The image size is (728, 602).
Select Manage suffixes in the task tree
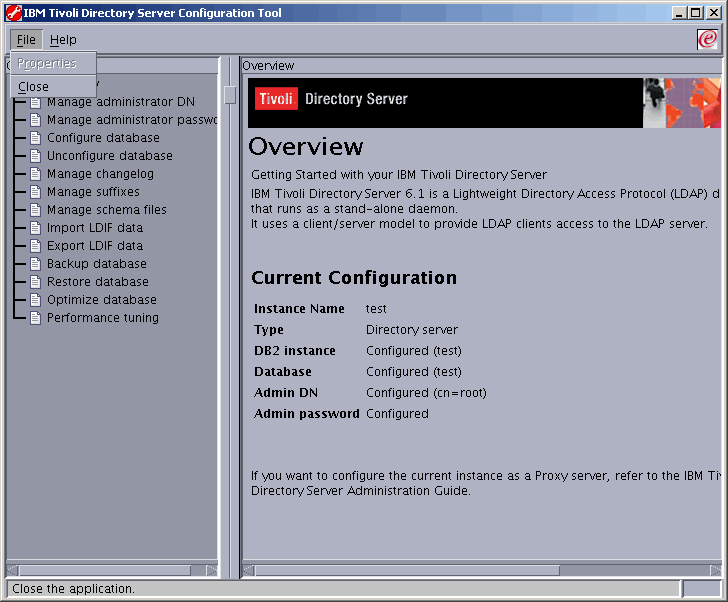93,192
